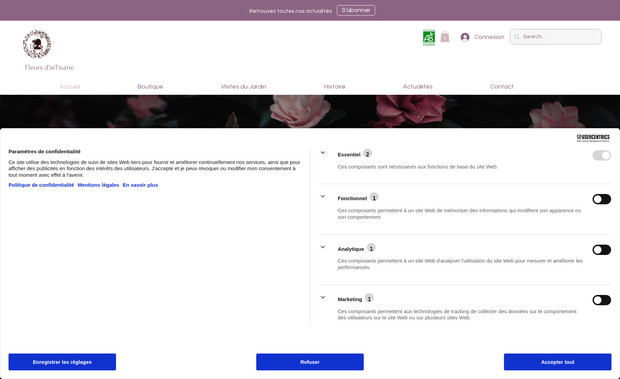Expand the Fonctionnel category chevron
620x379 pixels.
(323, 196)
